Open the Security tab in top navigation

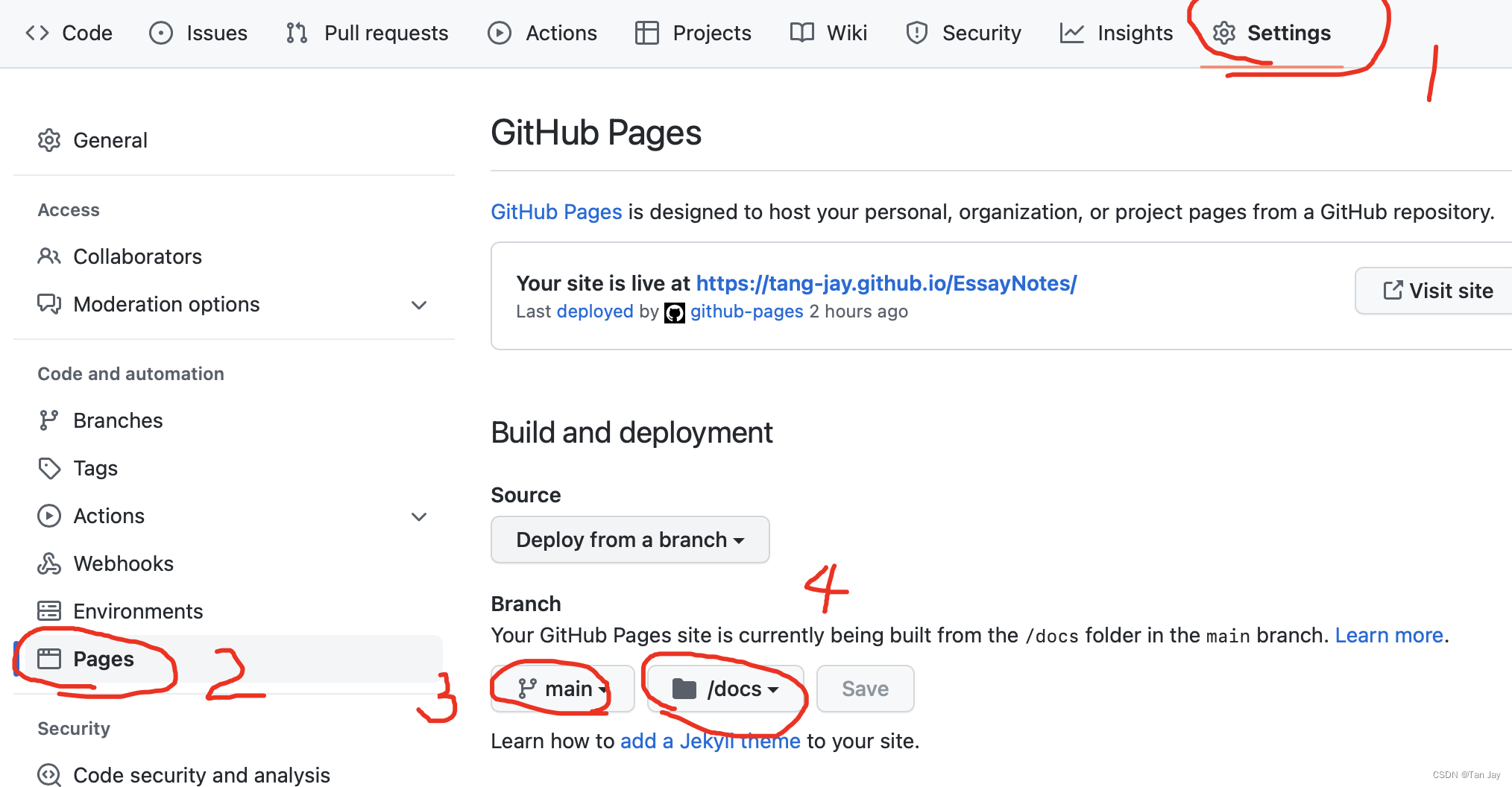(x=963, y=33)
